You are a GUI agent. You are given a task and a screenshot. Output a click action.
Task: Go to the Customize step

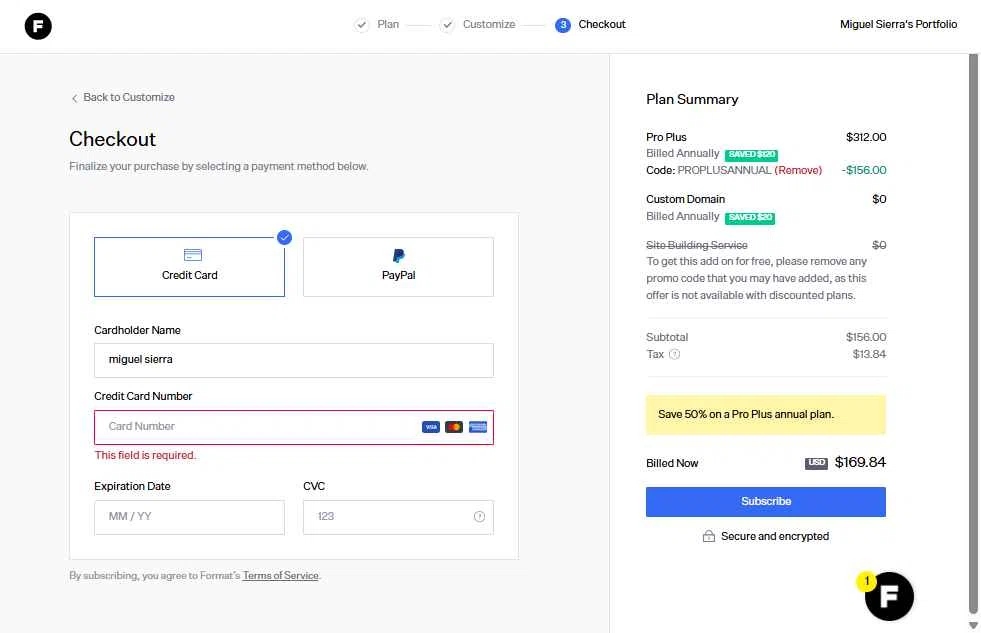[x=489, y=24]
